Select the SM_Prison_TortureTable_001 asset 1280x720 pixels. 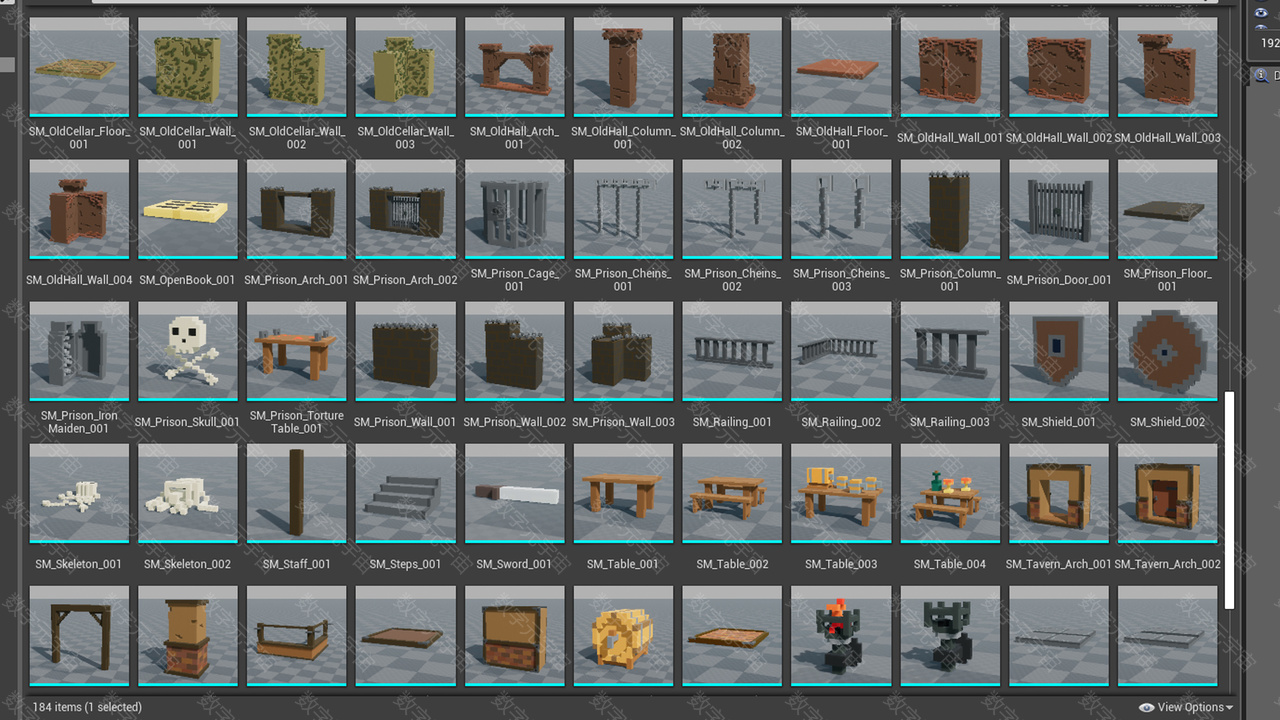tap(297, 351)
